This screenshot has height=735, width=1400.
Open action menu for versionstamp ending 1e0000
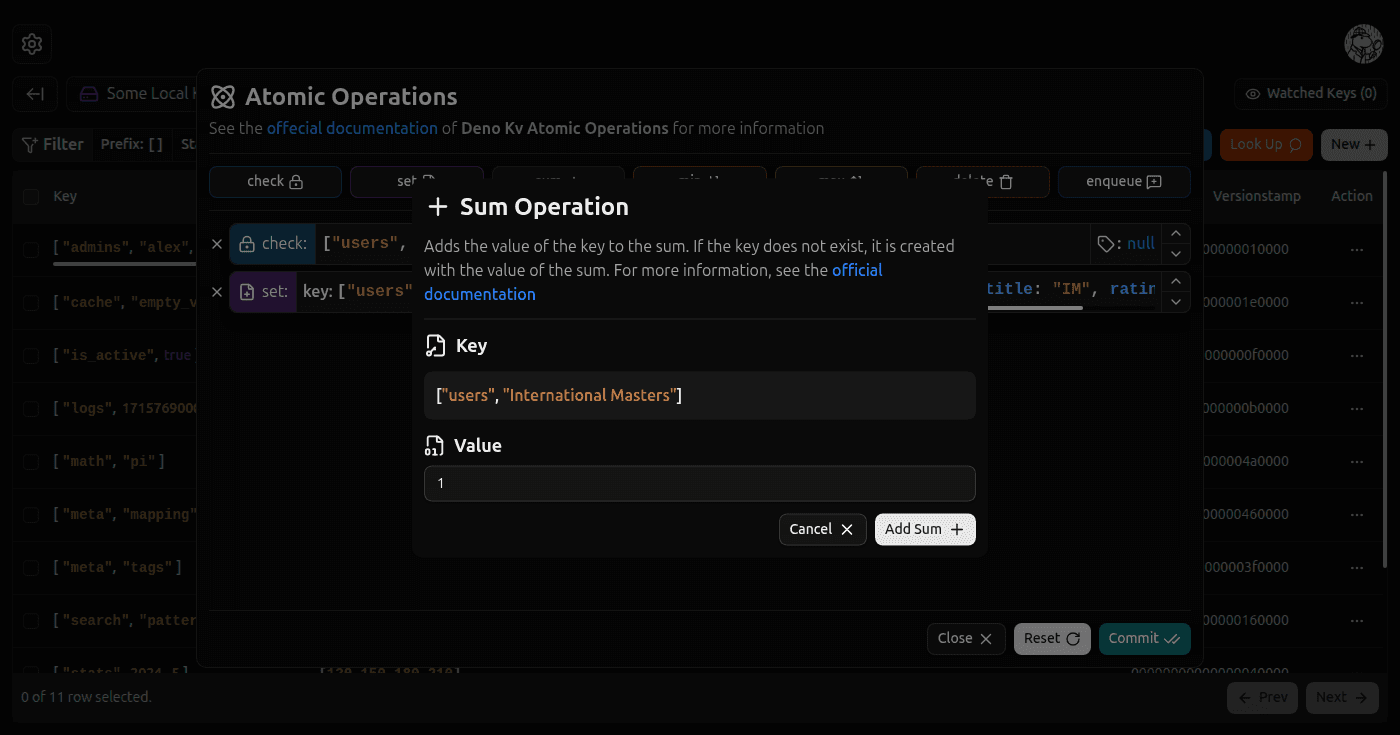tap(1357, 302)
